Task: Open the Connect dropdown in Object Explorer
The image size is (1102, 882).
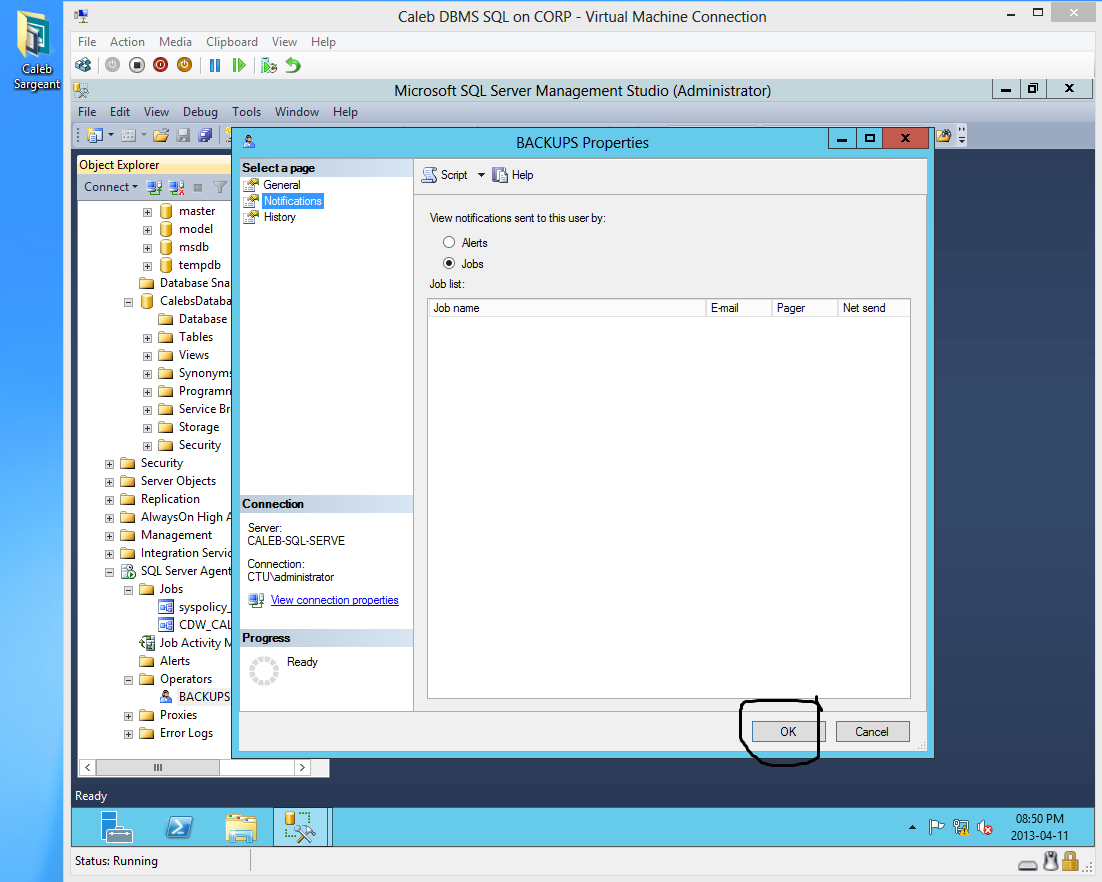Action: [x=111, y=187]
